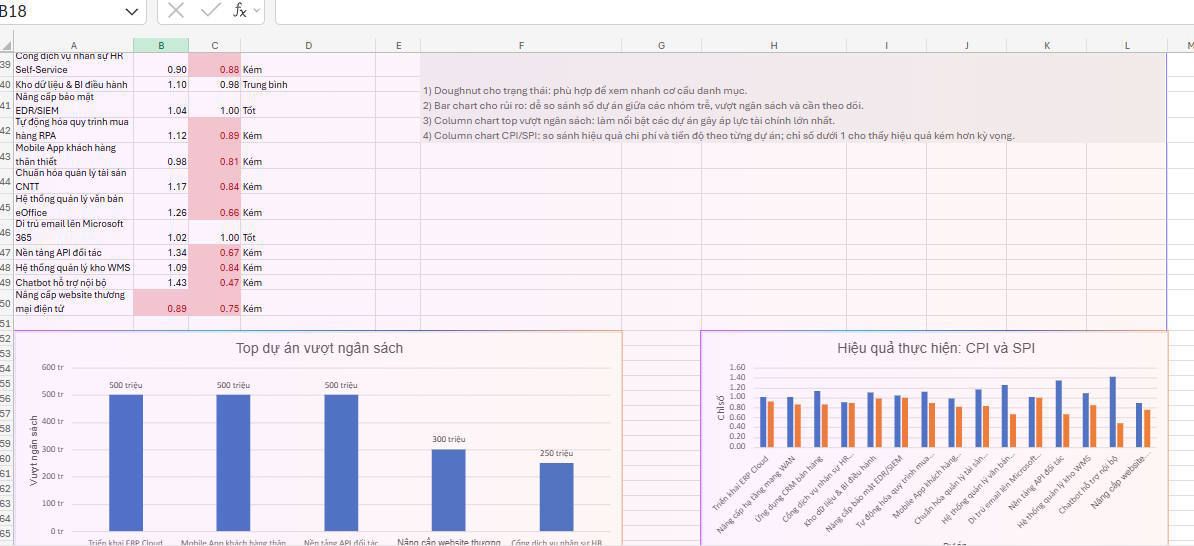Image resolution: width=1194 pixels, height=546 pixels.
Task: Select chart title 'Hiệu quả thực hiện: CPI và SPI'
Action: pyautogui.click(x=935, y=349)
